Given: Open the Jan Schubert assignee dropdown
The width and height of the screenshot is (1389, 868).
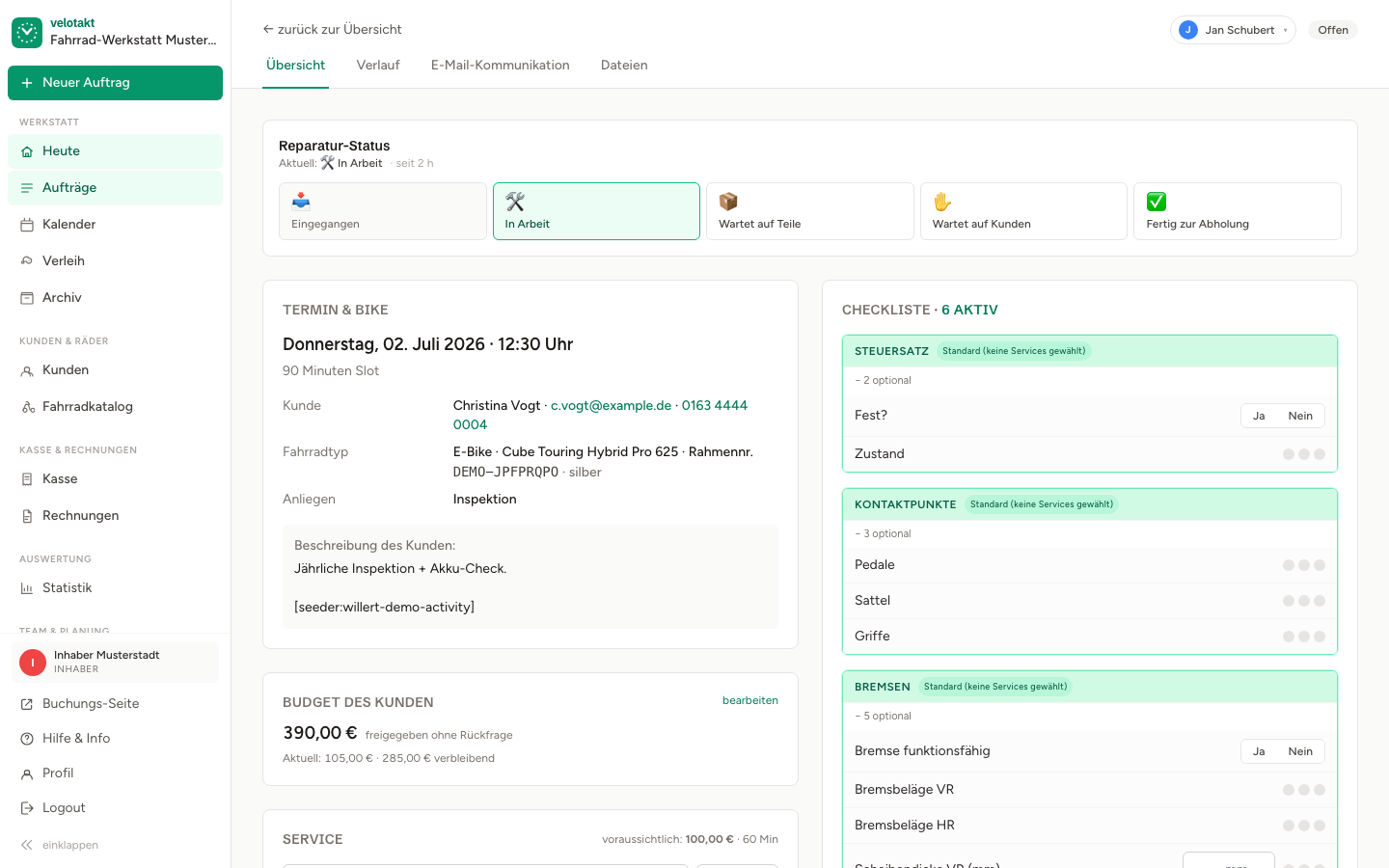Looking at the screenshot, I should tap(1233, 30).
